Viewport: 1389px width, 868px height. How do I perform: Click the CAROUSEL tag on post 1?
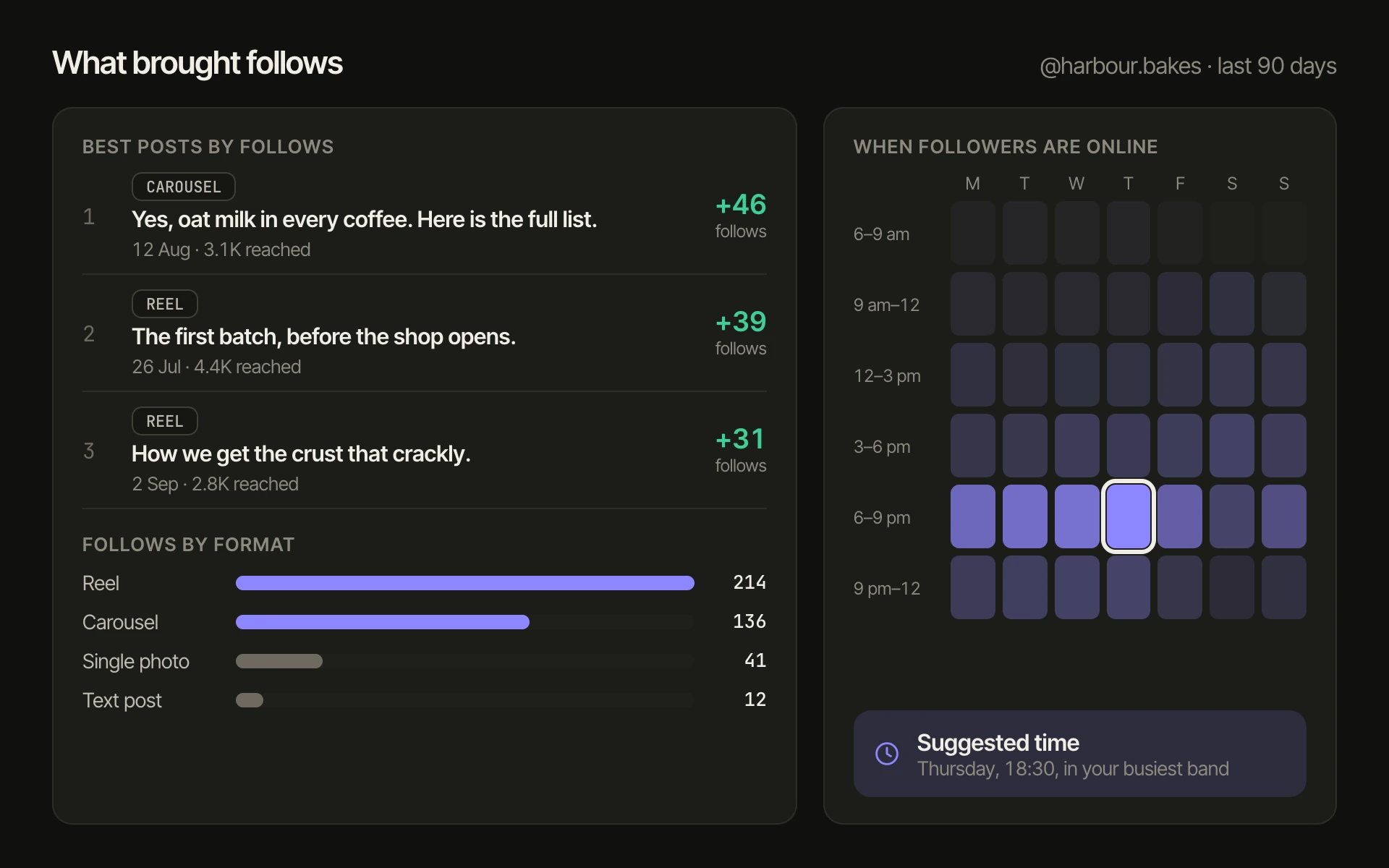[184, 187]
